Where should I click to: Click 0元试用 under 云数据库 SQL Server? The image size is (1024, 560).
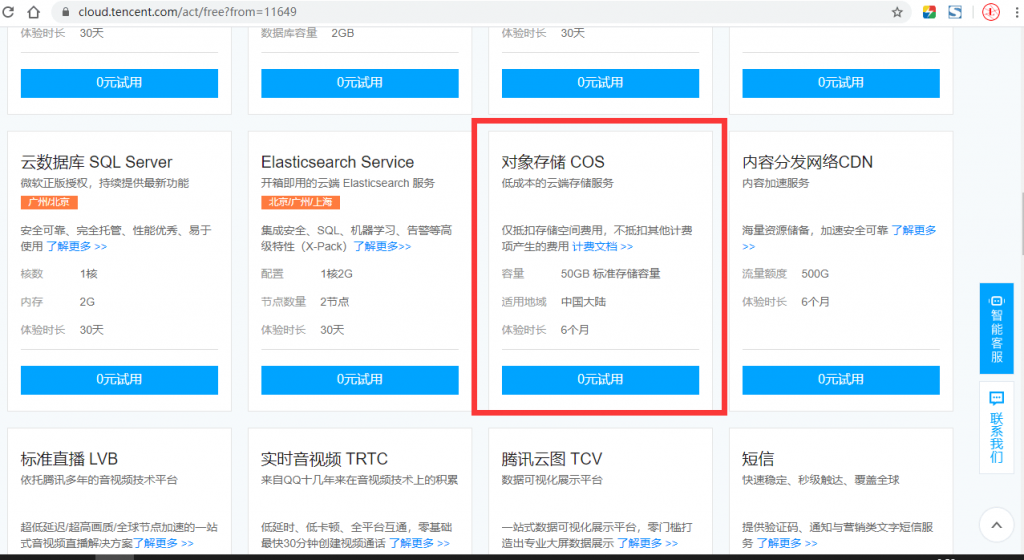[x=120, y=380]
